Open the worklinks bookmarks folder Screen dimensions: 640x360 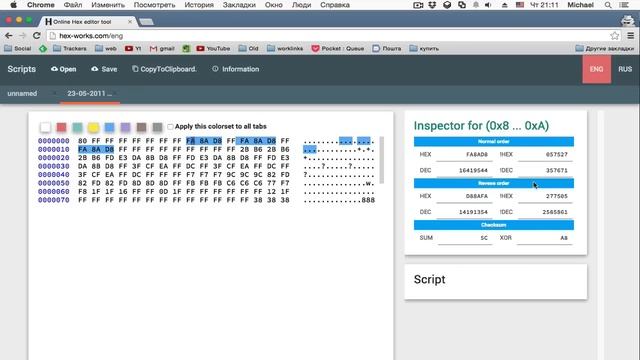coord(285,48)
